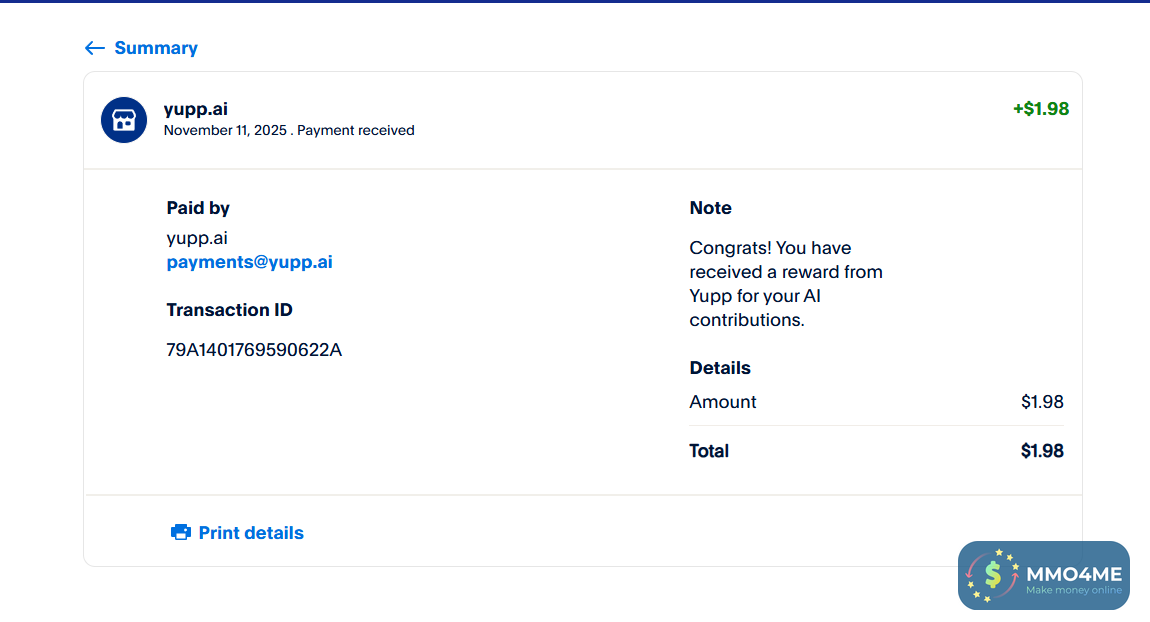Click the Details heading

click(720, 368)
